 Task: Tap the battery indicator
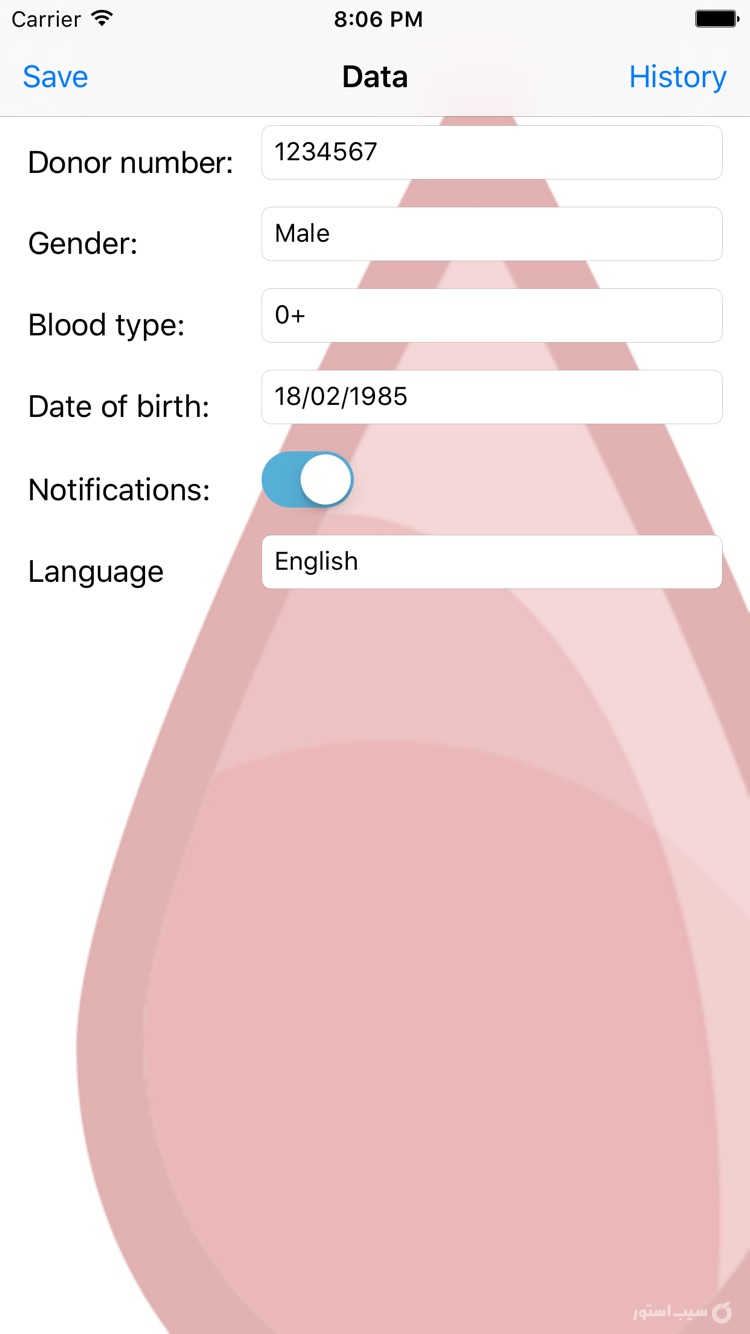(x=714, y=17)
